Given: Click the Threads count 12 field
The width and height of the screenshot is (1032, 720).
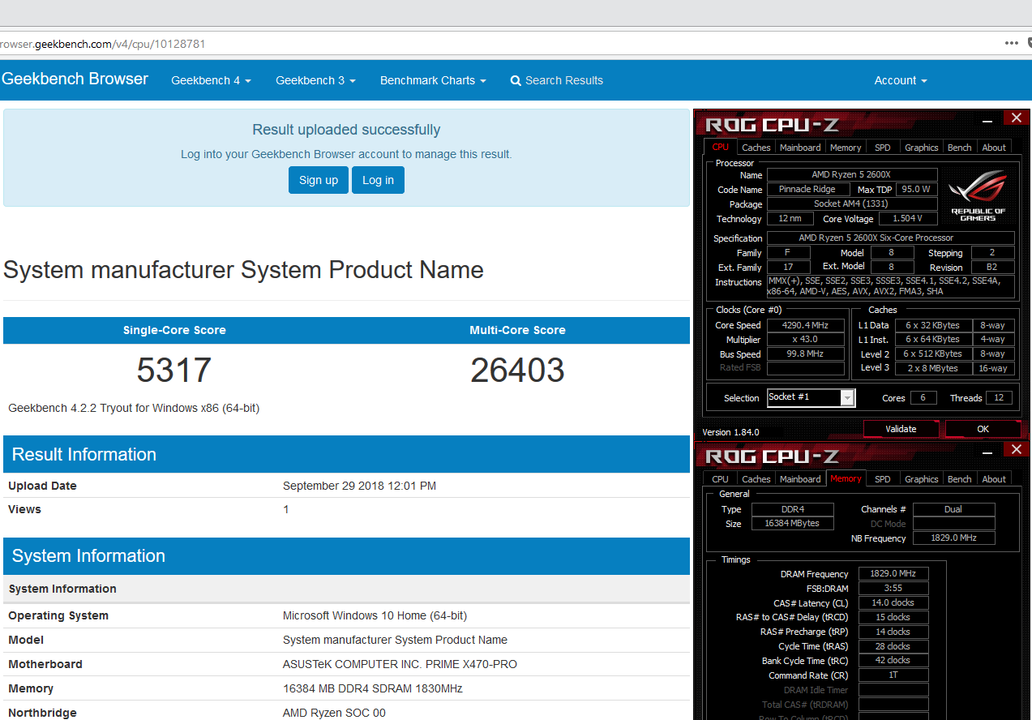Looking at the screenshot, I should (x=998, y=398).
